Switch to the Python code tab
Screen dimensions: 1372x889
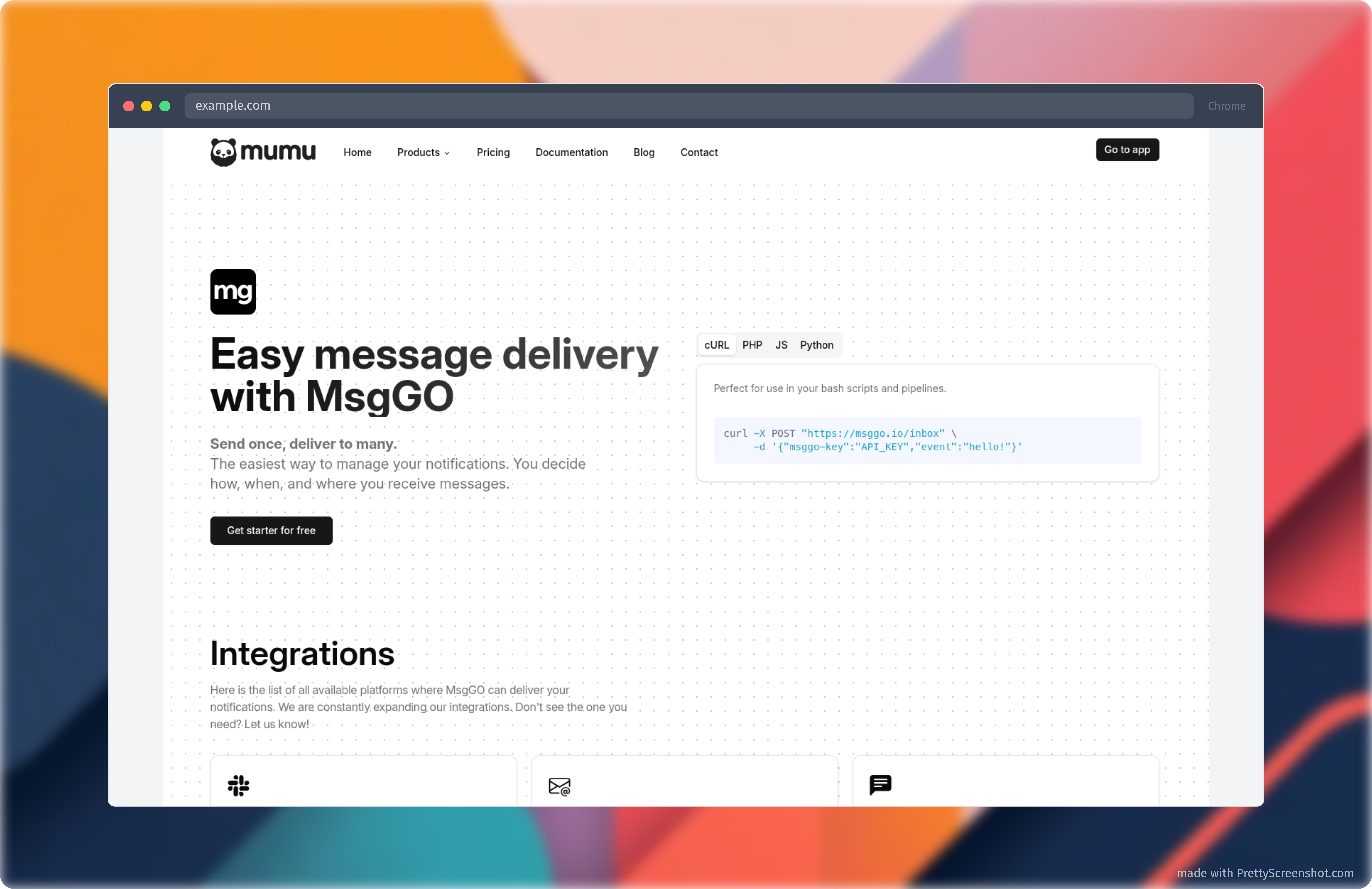coord(816,344)
